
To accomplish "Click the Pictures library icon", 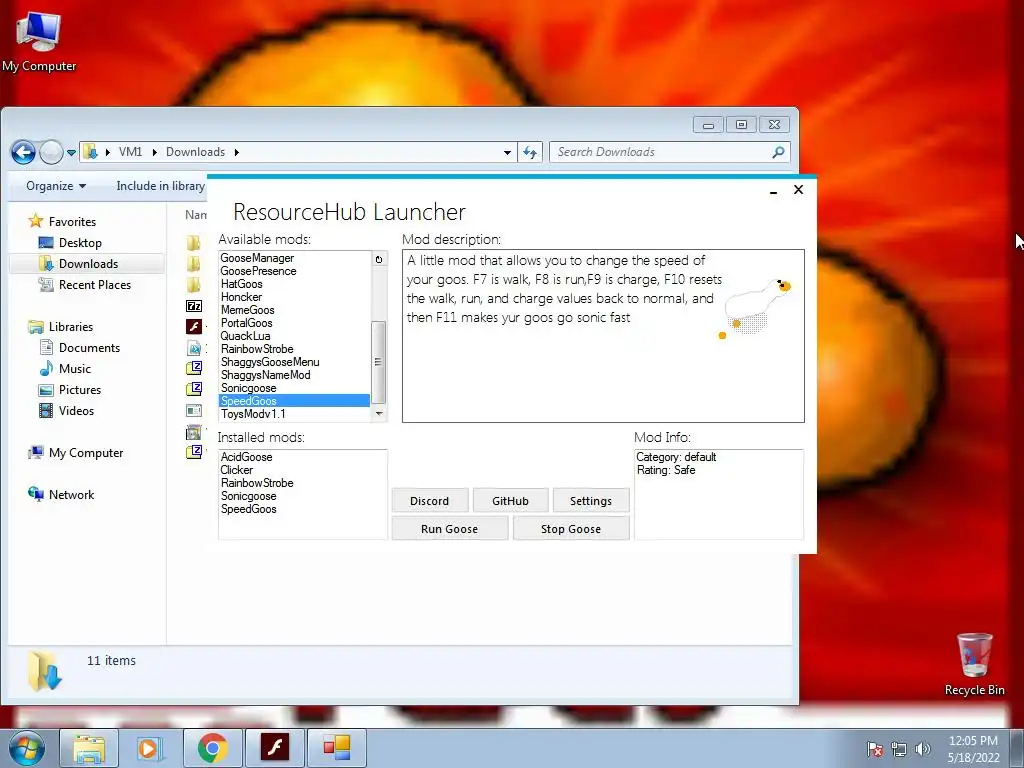I will pos(46,390).
